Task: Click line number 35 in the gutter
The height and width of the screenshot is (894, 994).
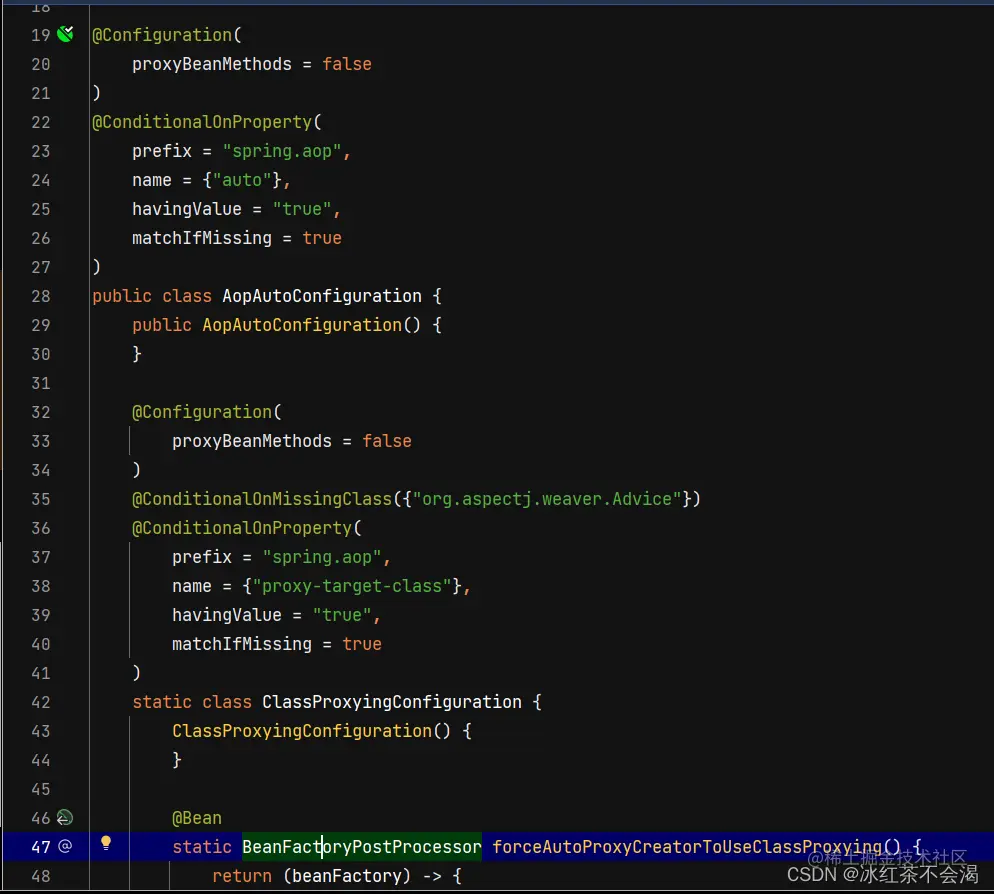Action: pyautogui.click(x=41, y=499)
